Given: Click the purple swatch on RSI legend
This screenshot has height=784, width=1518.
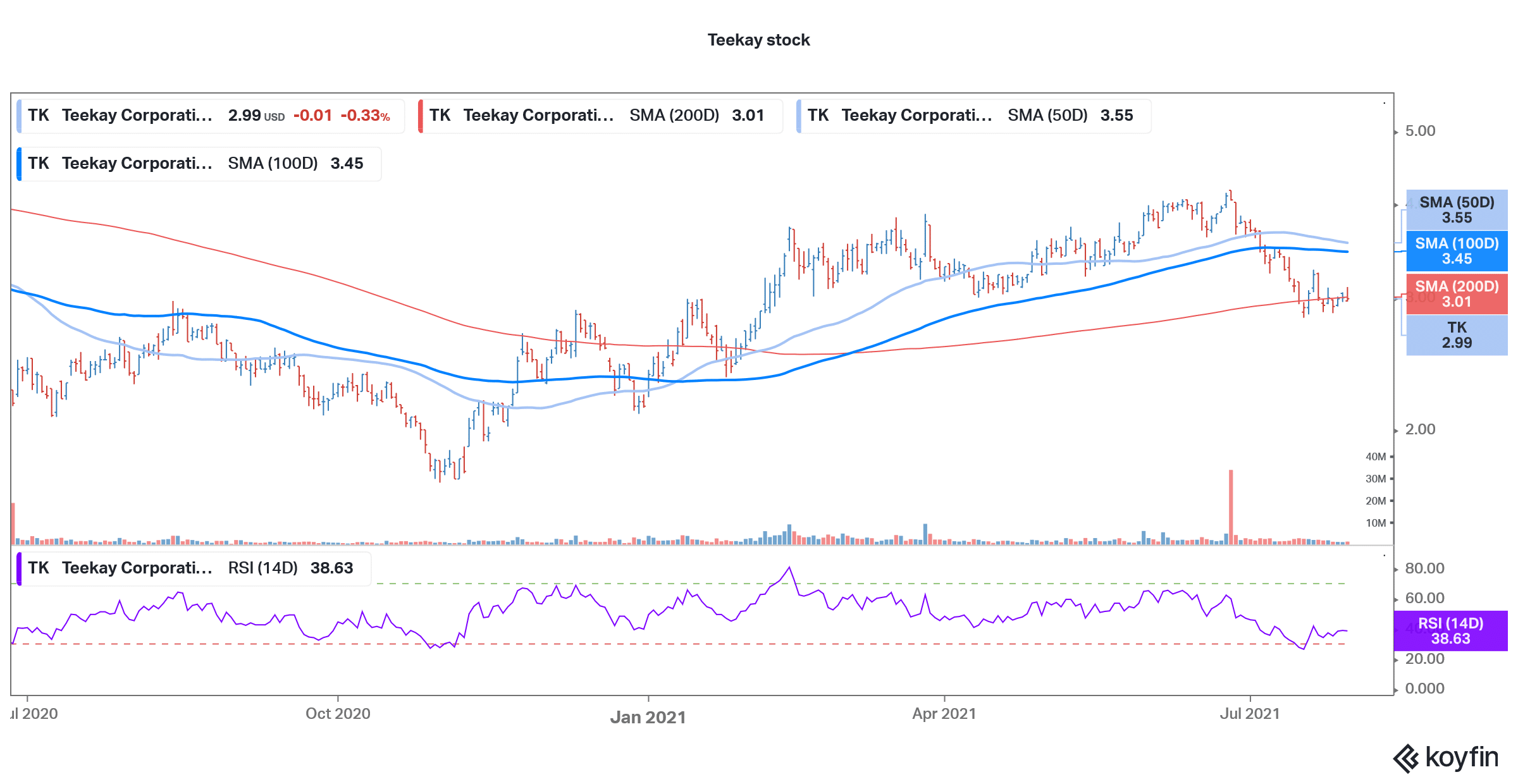Looking at the screenshot, I should (x=19, y=568).
